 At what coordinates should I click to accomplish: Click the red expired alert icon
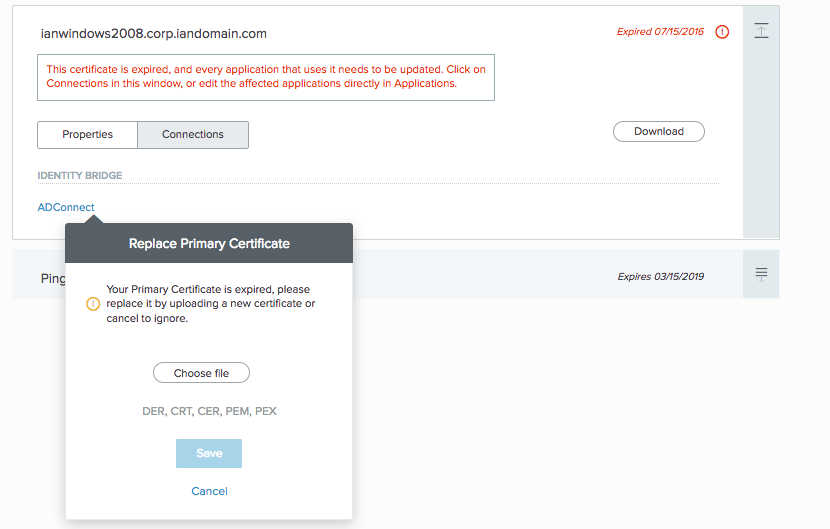point(722,32)
